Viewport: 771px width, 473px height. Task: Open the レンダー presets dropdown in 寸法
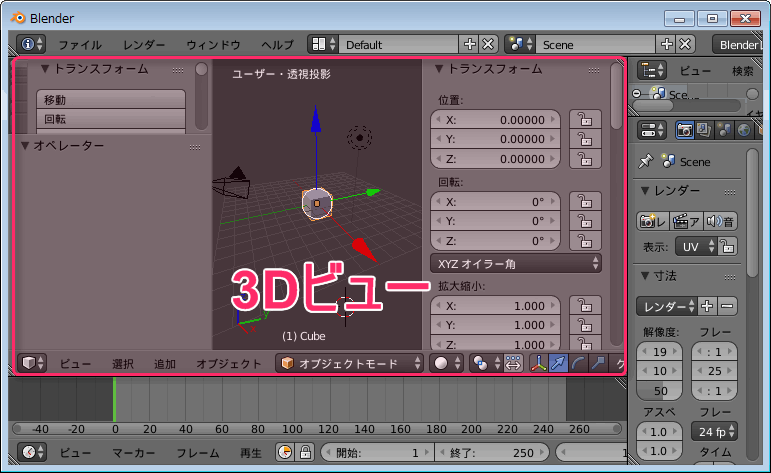[x=667, y=306]
